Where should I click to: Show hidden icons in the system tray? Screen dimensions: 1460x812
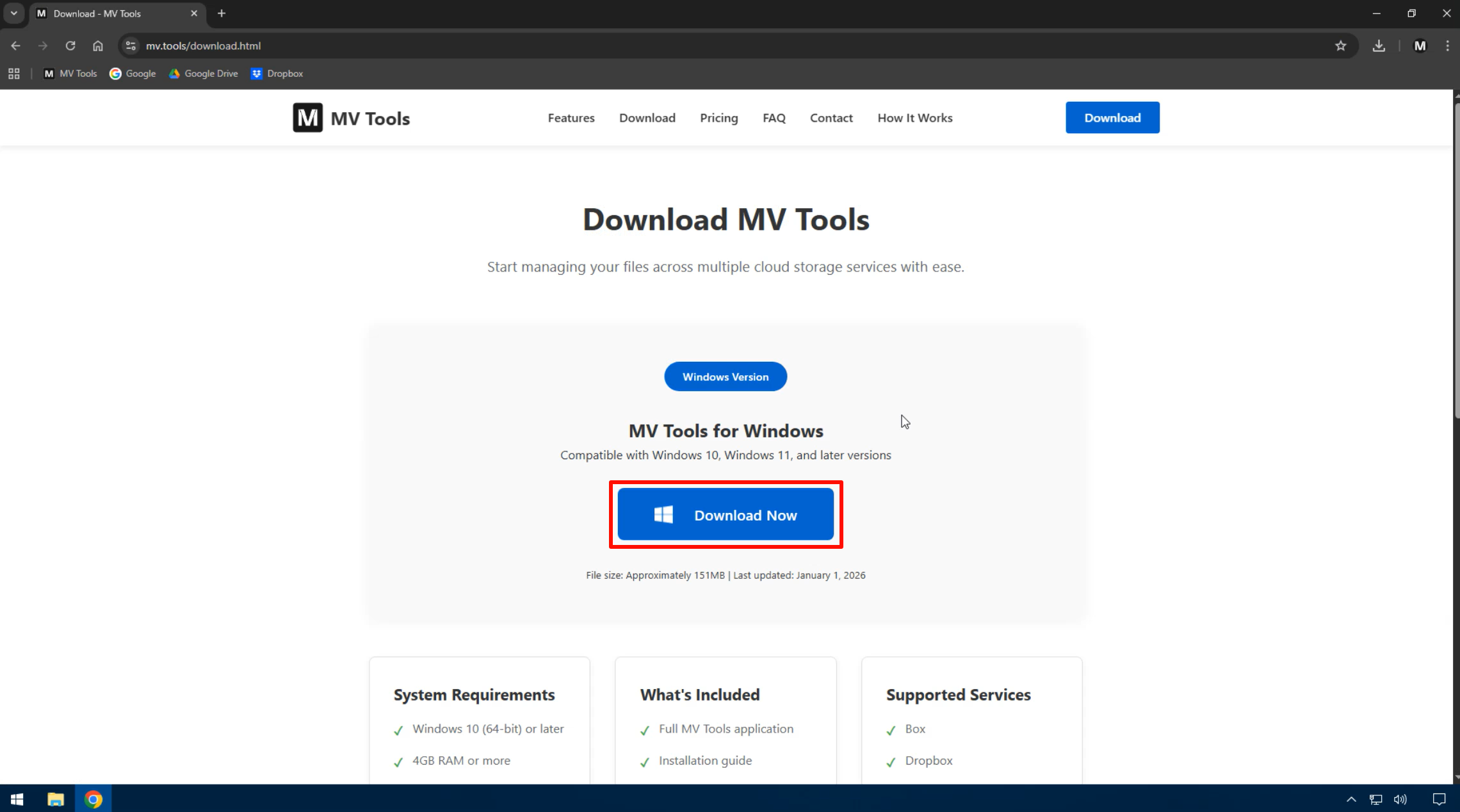click(1351, 799)
